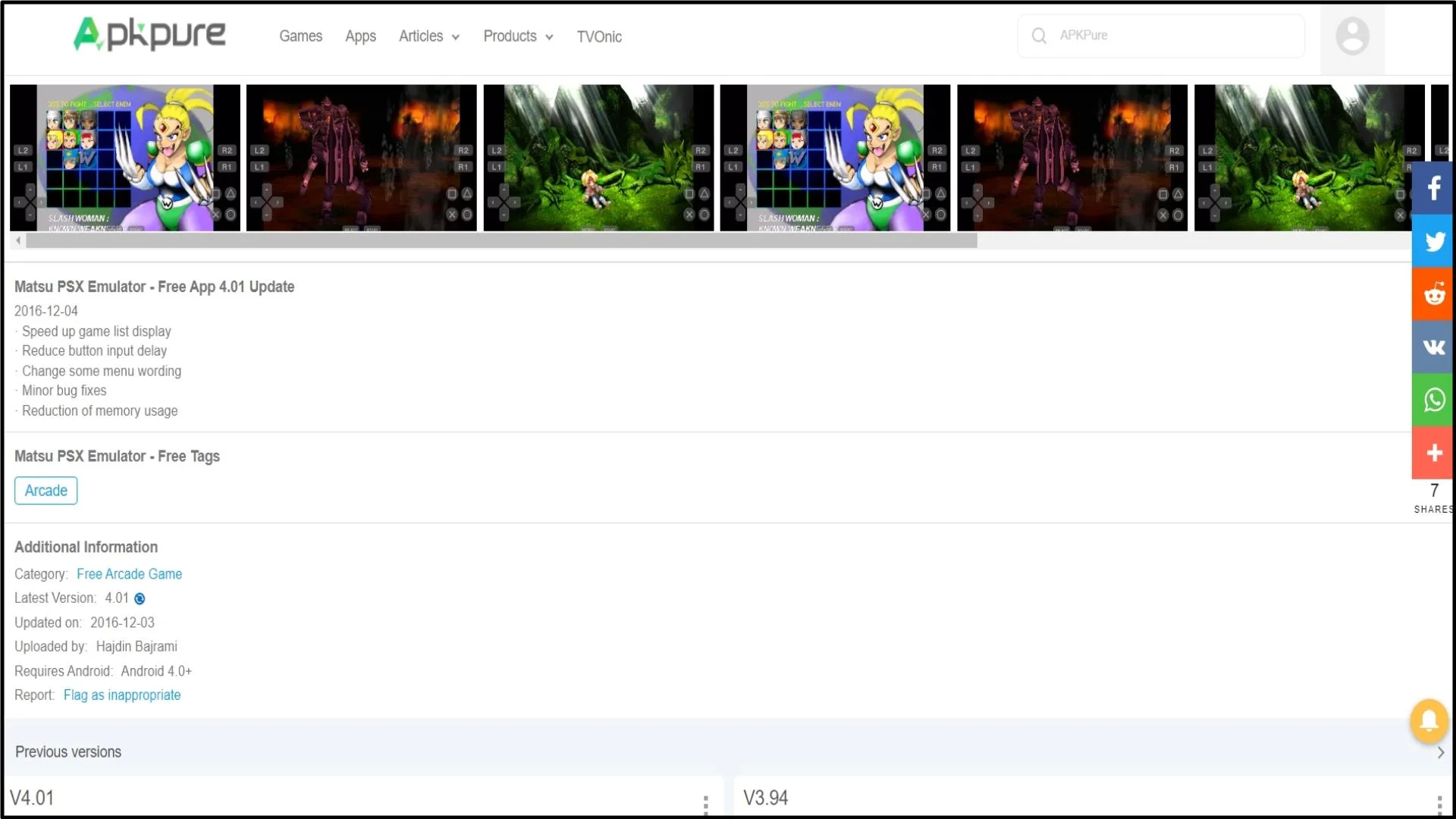Click the search input field
This screenshot has height=819, width=1456.
click(x=1176, y=35)
